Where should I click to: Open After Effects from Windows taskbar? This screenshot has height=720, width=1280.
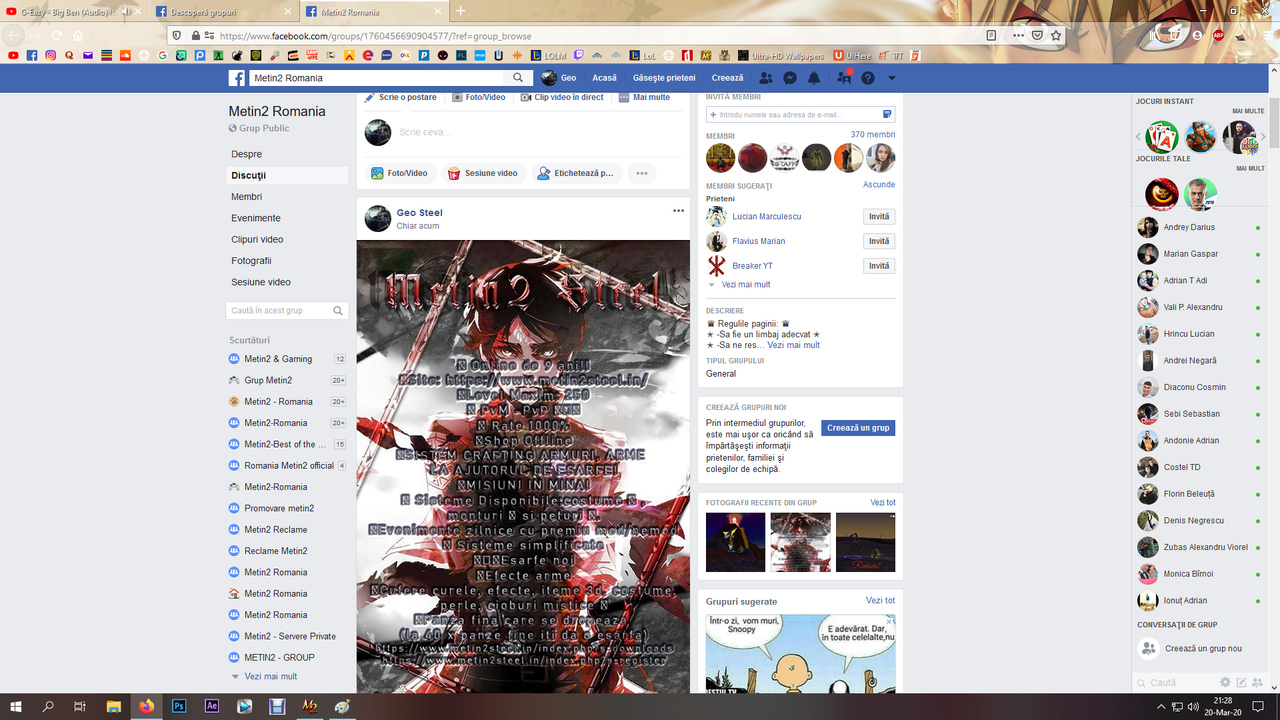click(x=212, y=706)
